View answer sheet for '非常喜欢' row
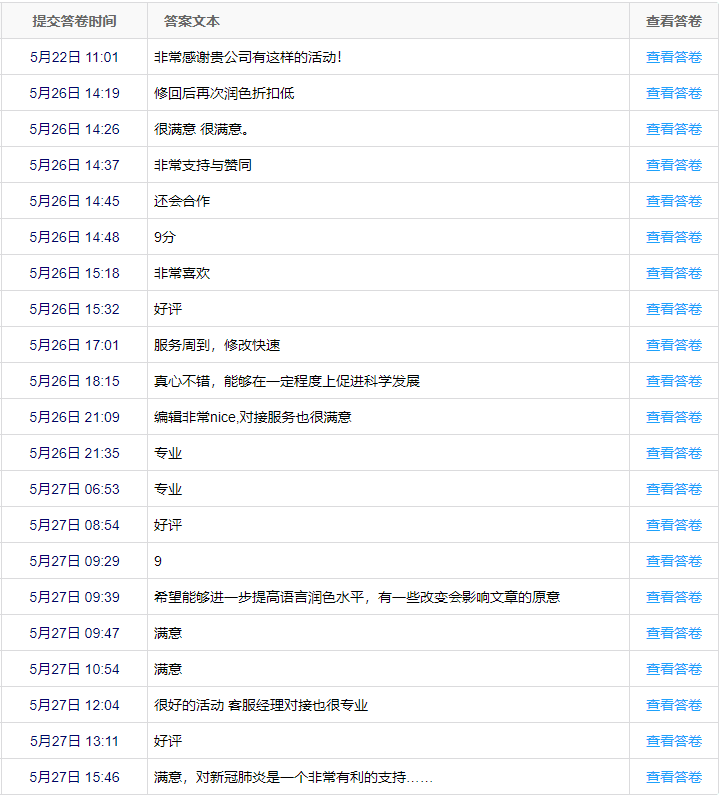The width and height of the screenshot is (727, 801). [x=673, y=273]
